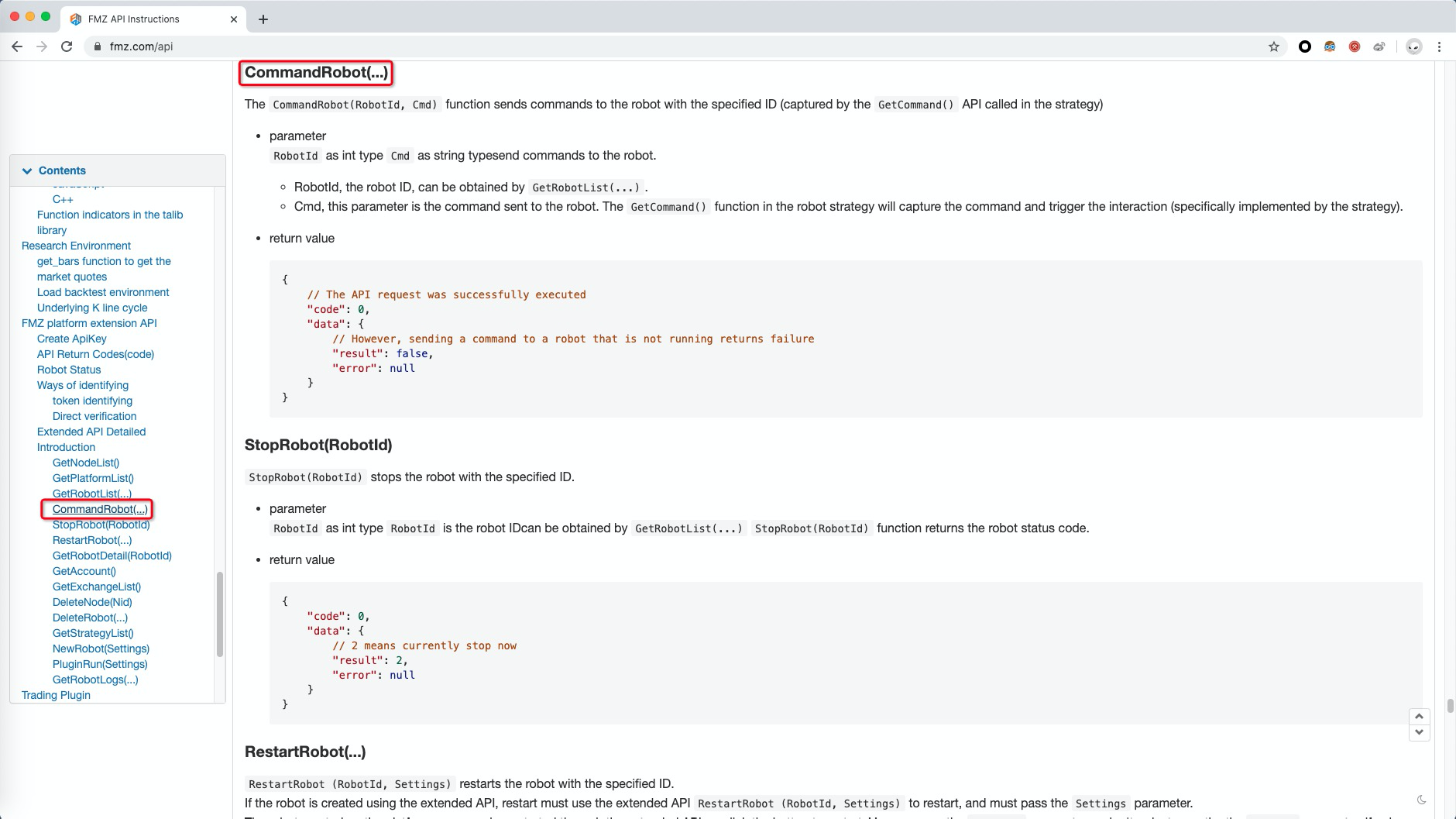1456x819 pixels.
Task: Click the red circular extension icon
Action: [x=1355, y=46]
